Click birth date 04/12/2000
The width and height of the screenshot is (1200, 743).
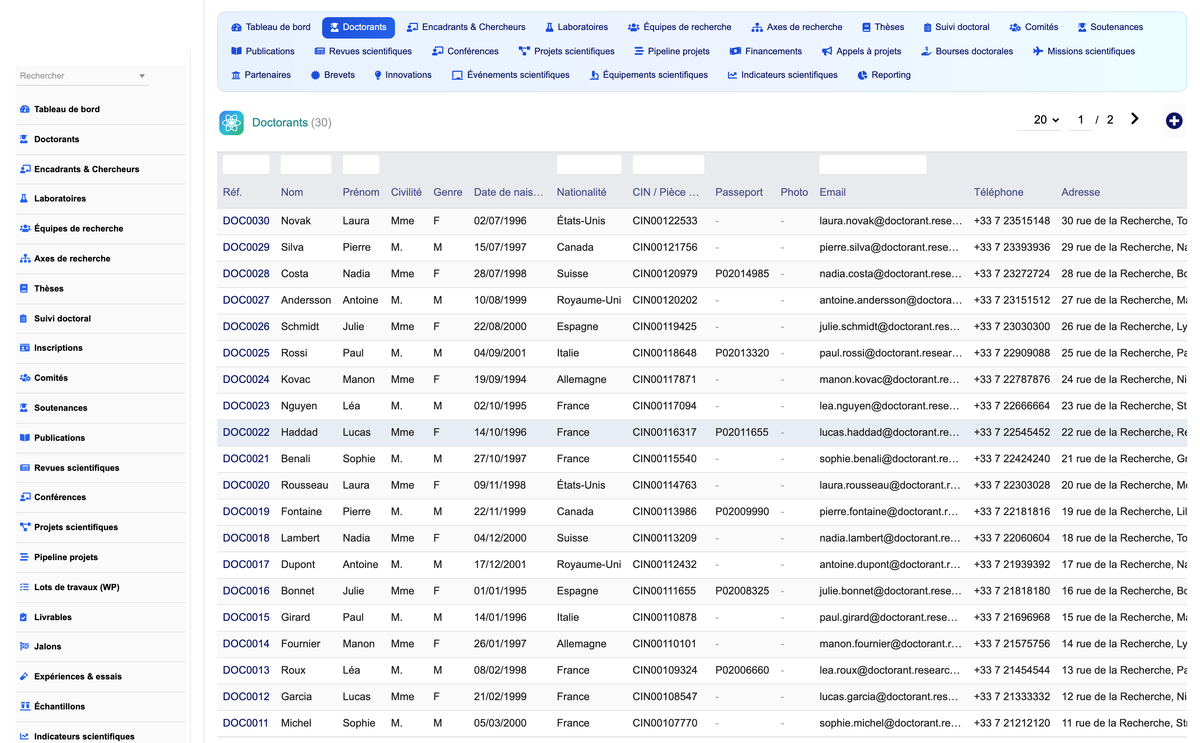click(x=500, y=538)
